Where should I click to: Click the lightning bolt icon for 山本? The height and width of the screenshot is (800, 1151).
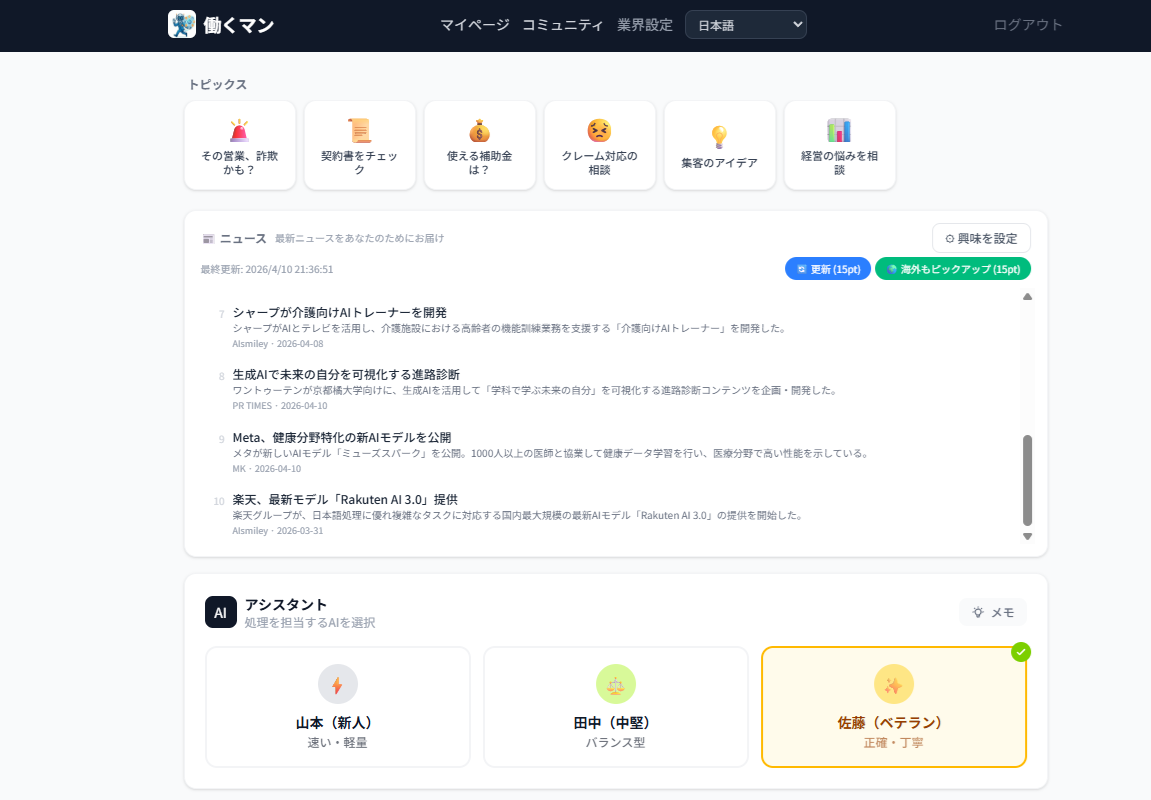(x=338, y=685)
